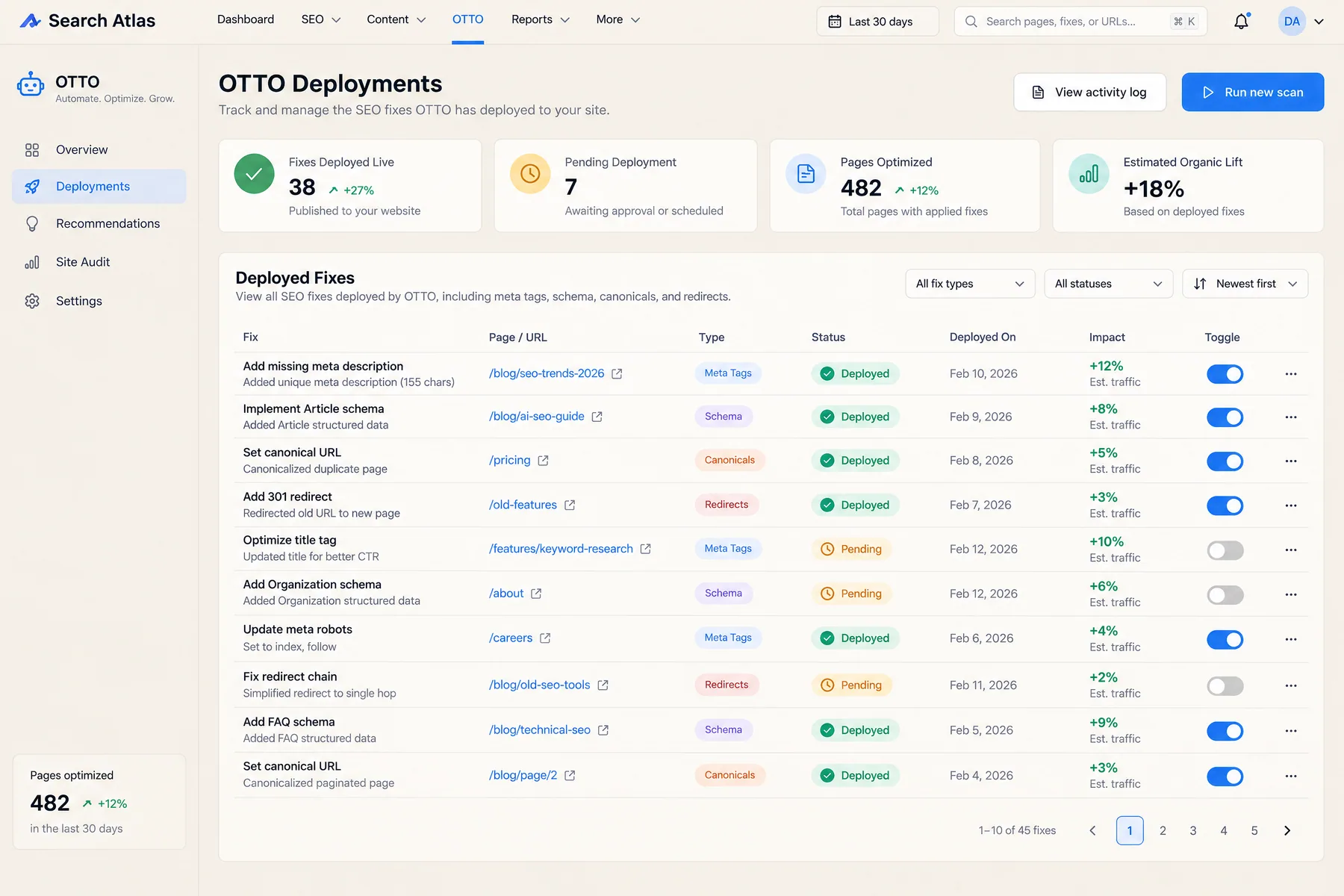
Task: Select Deployments in the sidebar
Action: (99, 187)
